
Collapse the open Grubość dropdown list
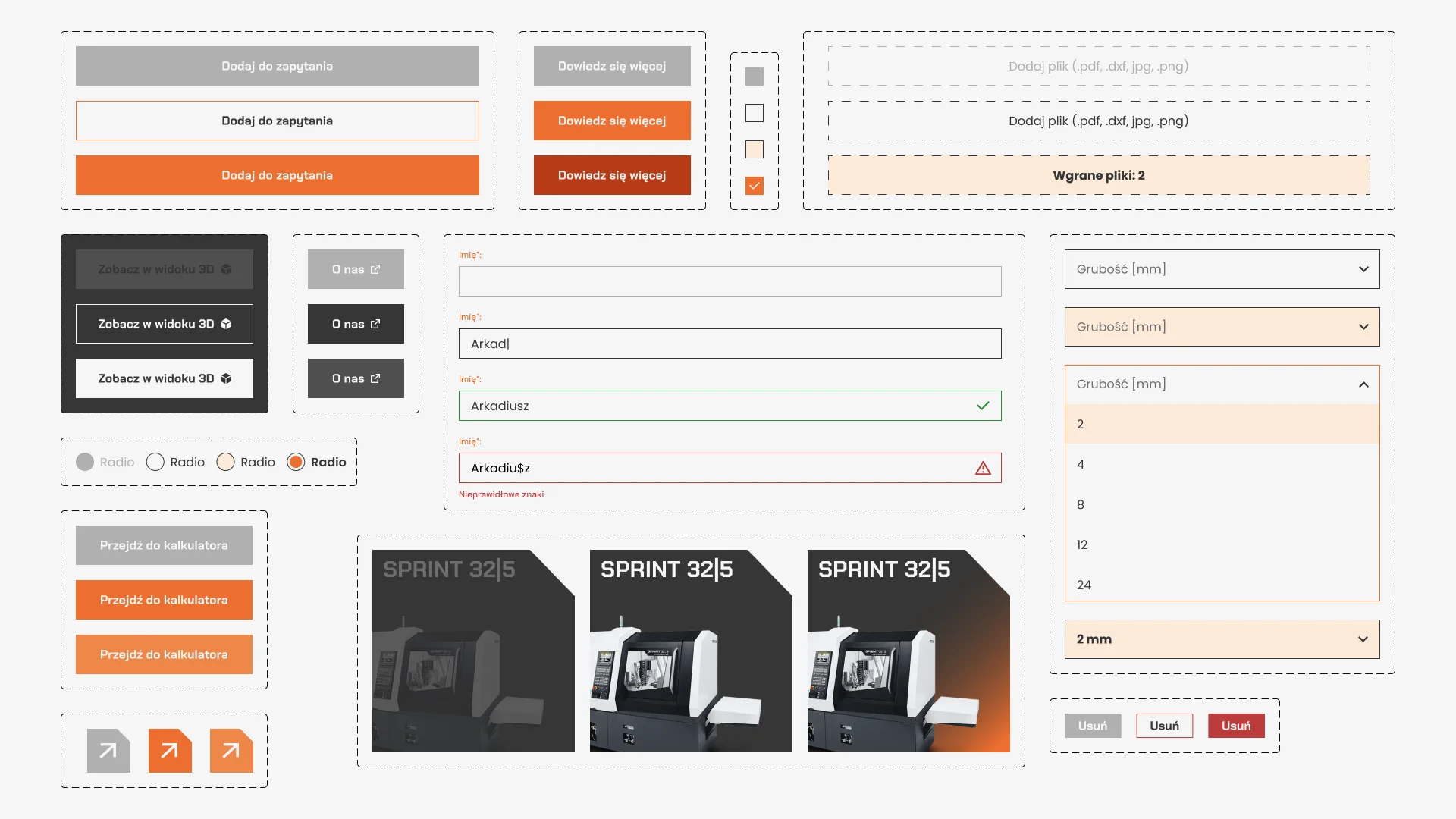pos(1363,384)
